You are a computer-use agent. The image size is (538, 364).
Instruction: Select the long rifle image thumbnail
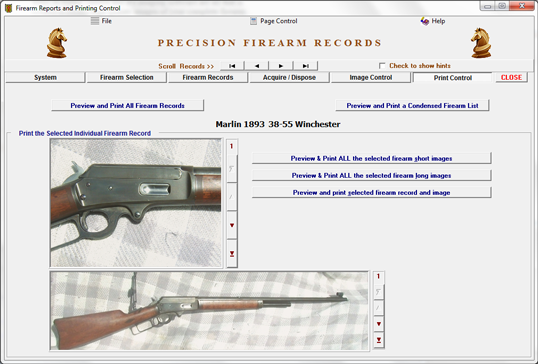pos(209,311)
